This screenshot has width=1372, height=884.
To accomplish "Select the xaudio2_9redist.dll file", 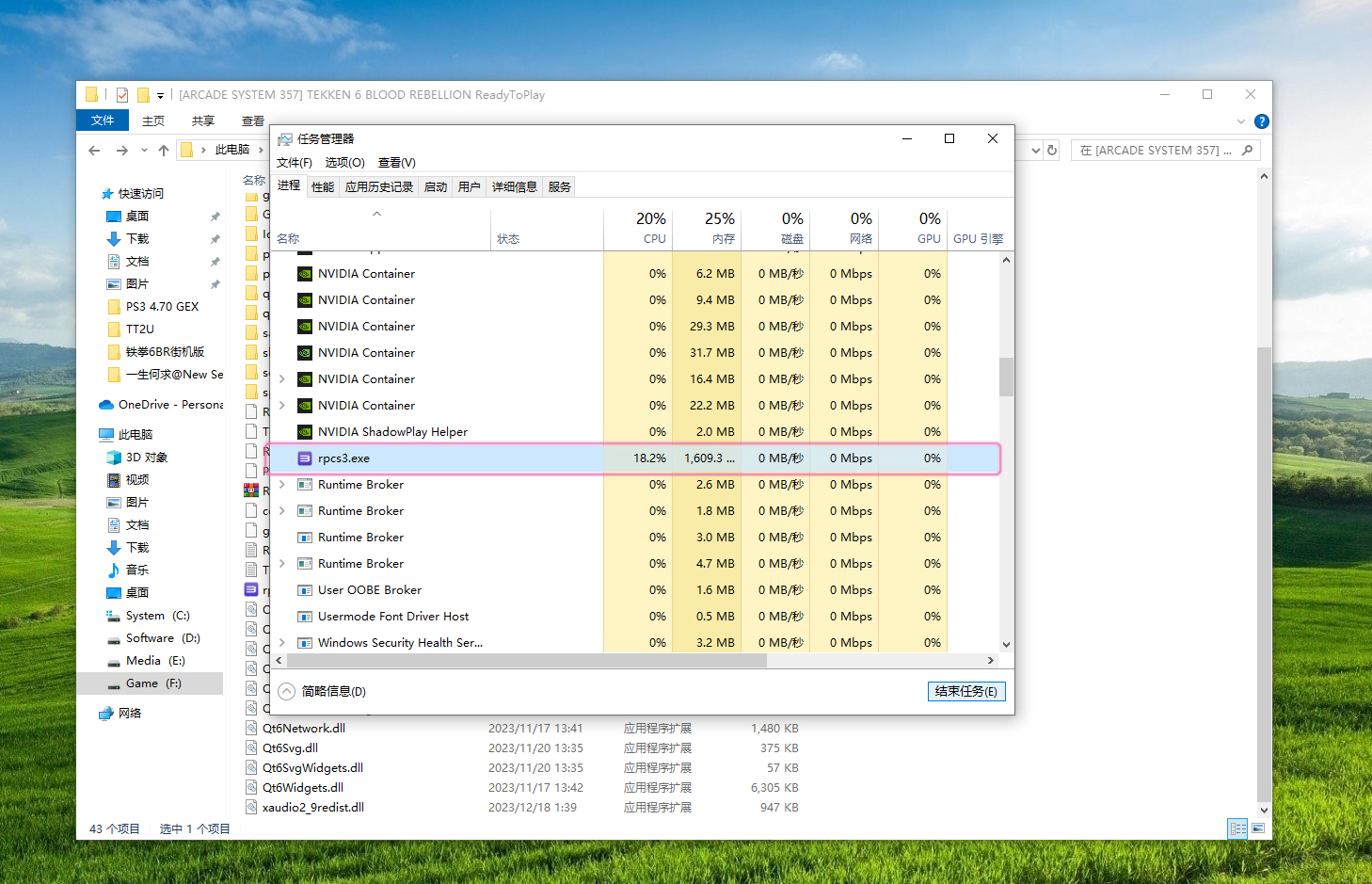I will pos(313,808).
